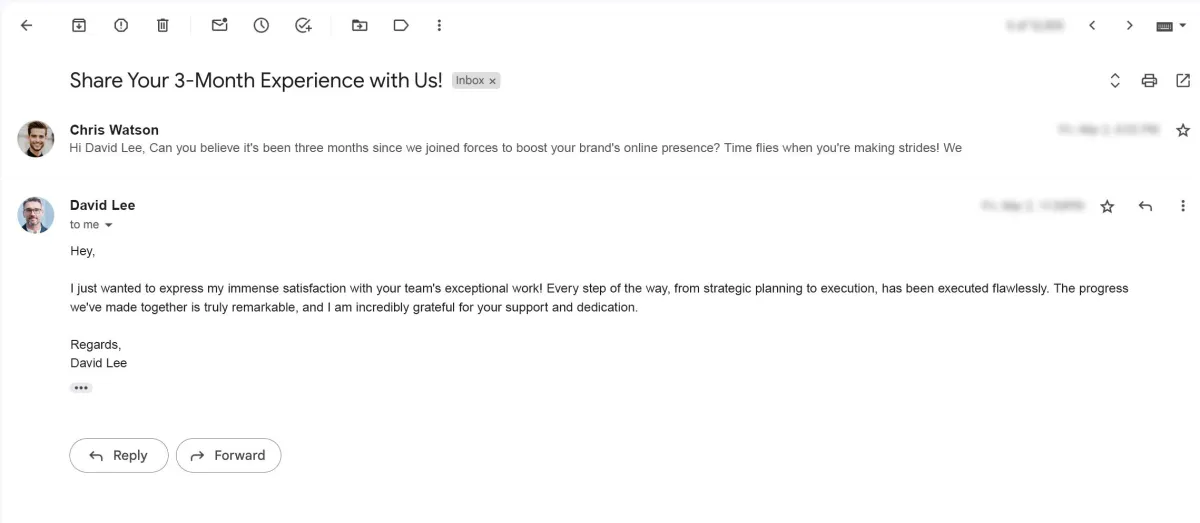Mark conversation as unread

tap(219, 26)
